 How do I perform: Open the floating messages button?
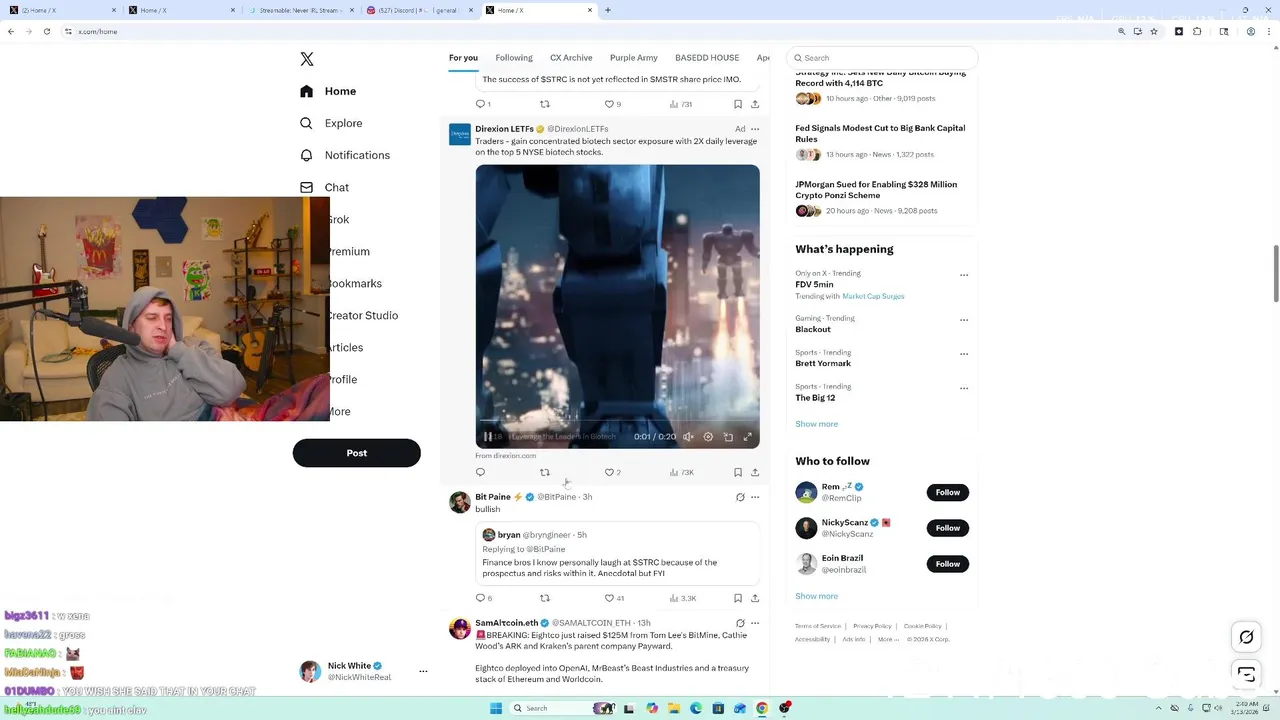click(1246, 674)
